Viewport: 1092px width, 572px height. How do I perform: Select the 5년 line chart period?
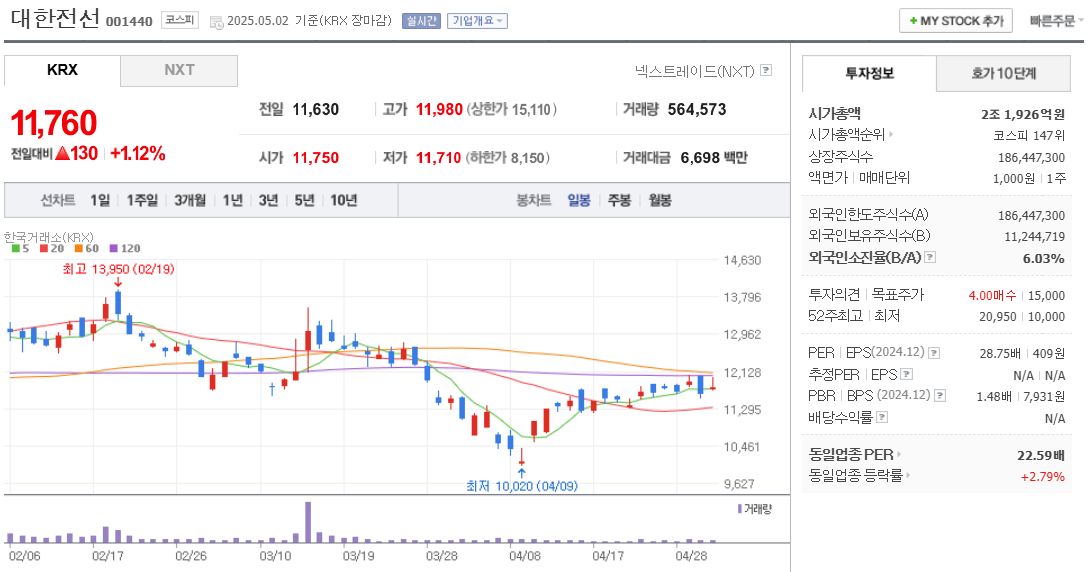click(304, 201)
